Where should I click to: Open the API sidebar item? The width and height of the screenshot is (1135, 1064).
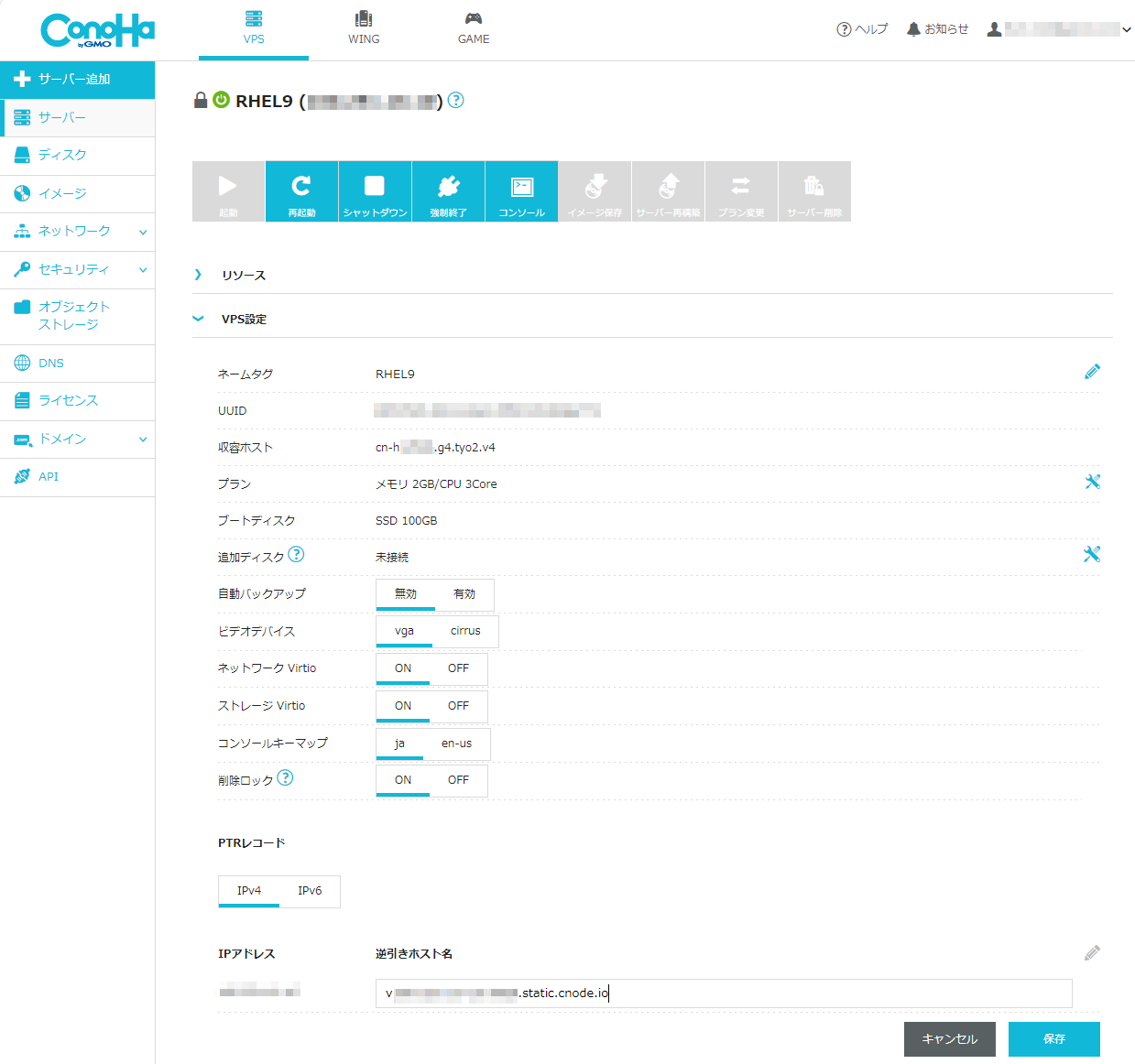(x=78, y=477)
